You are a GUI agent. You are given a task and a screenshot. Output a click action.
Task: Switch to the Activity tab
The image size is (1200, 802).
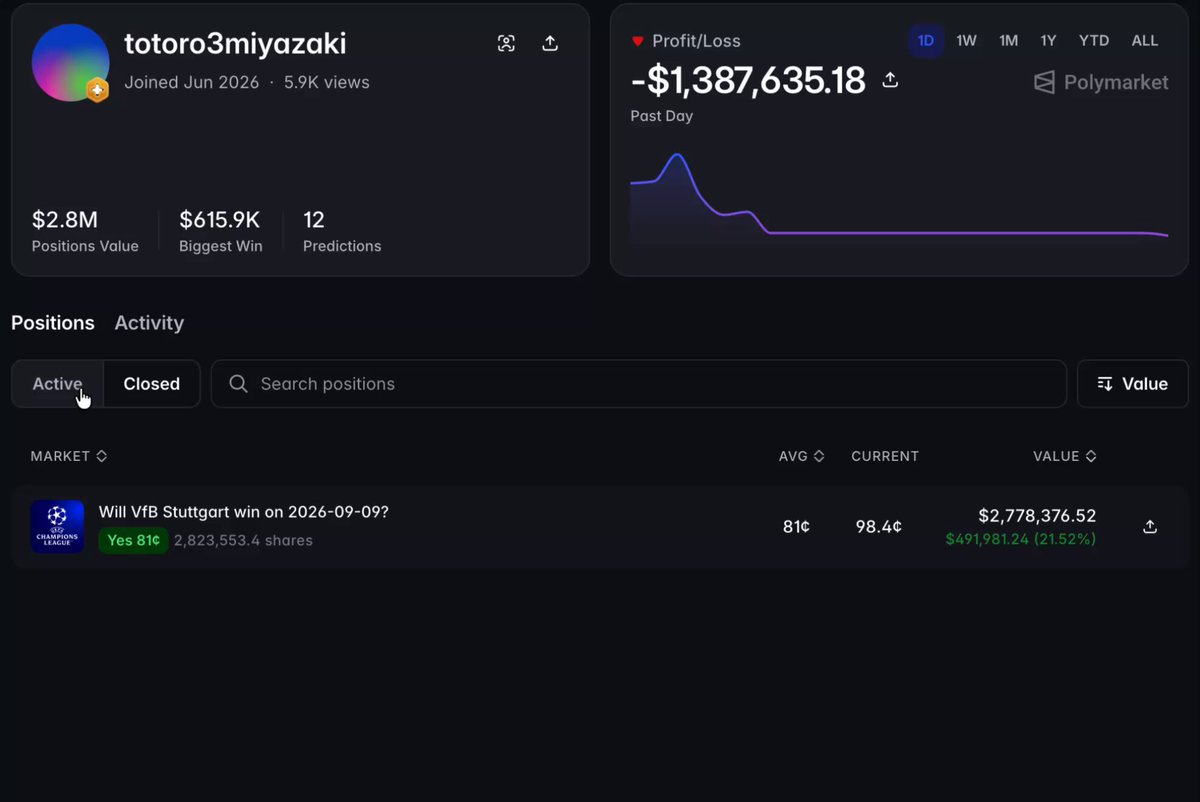point(149,323)
